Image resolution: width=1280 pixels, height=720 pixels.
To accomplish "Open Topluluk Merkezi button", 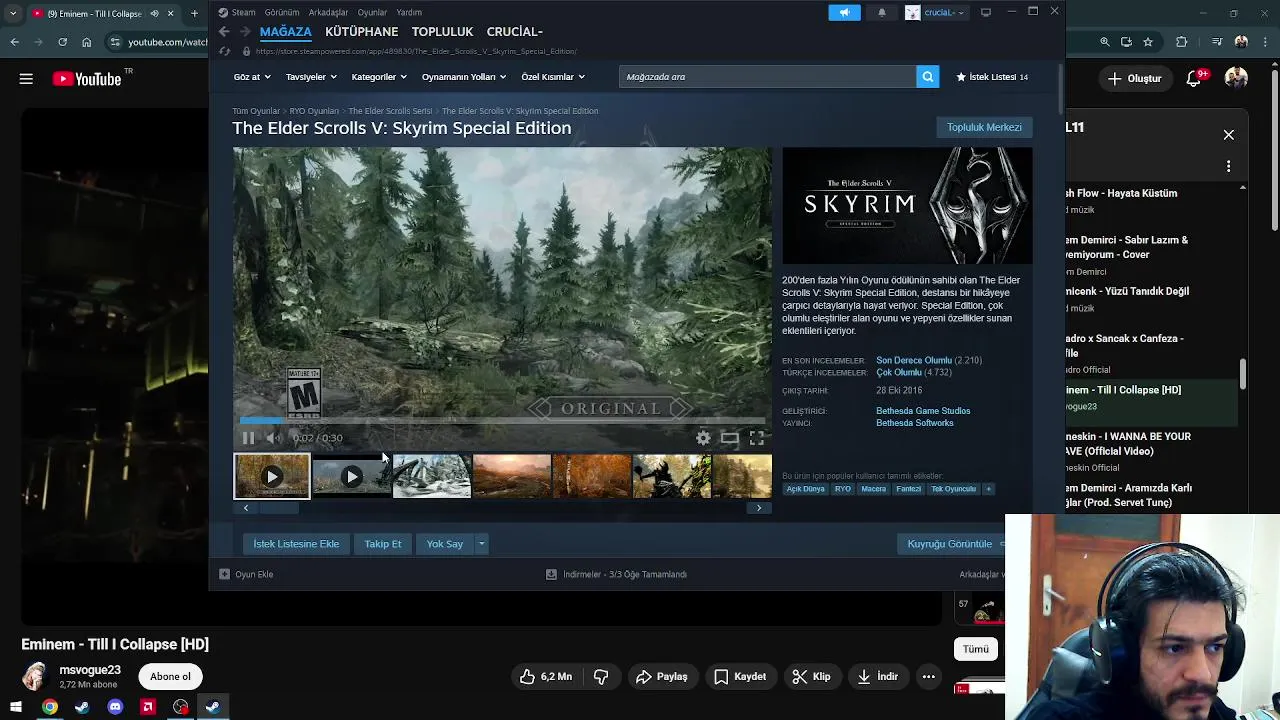I will pos(984,127).
